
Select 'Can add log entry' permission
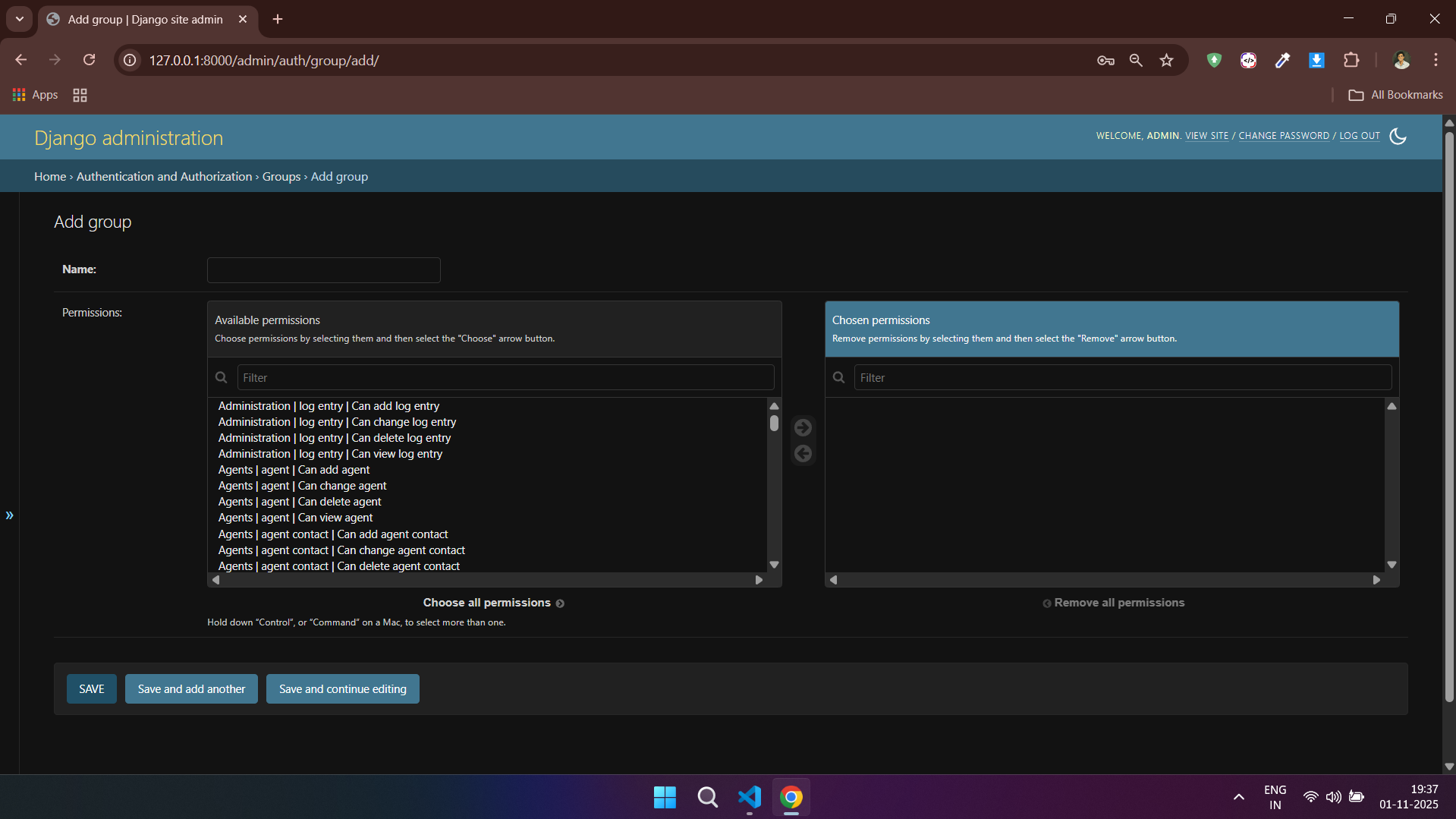point(488,406)
